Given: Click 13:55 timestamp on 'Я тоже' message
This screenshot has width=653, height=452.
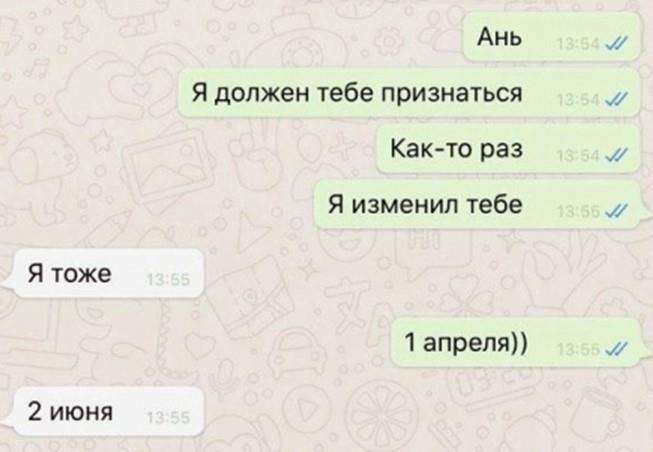Looking at the screenshot, I should [168, 280].
